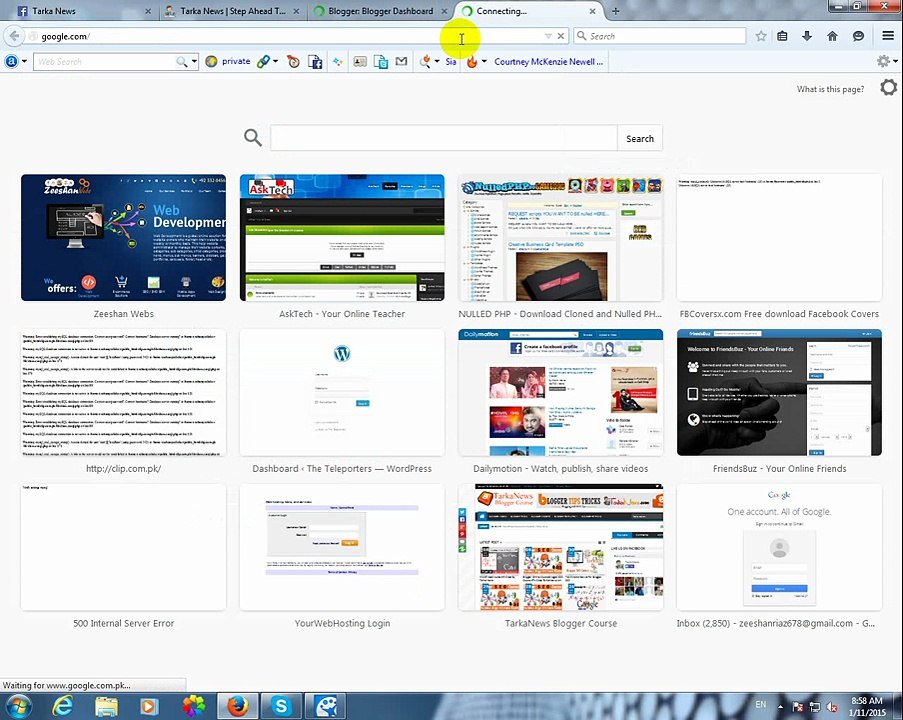
Task: Launch Internet Explorer from the taskbar
Action: click(x=62, y=706)
